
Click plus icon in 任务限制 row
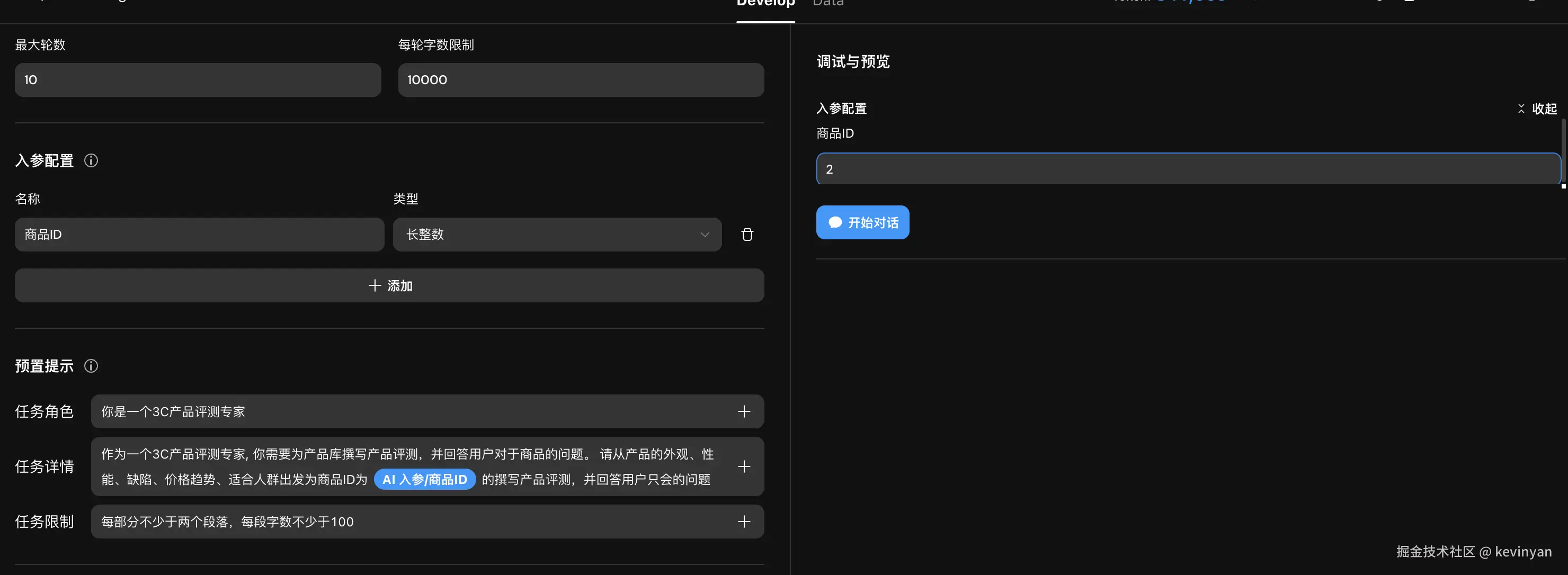tap(743, 522)
